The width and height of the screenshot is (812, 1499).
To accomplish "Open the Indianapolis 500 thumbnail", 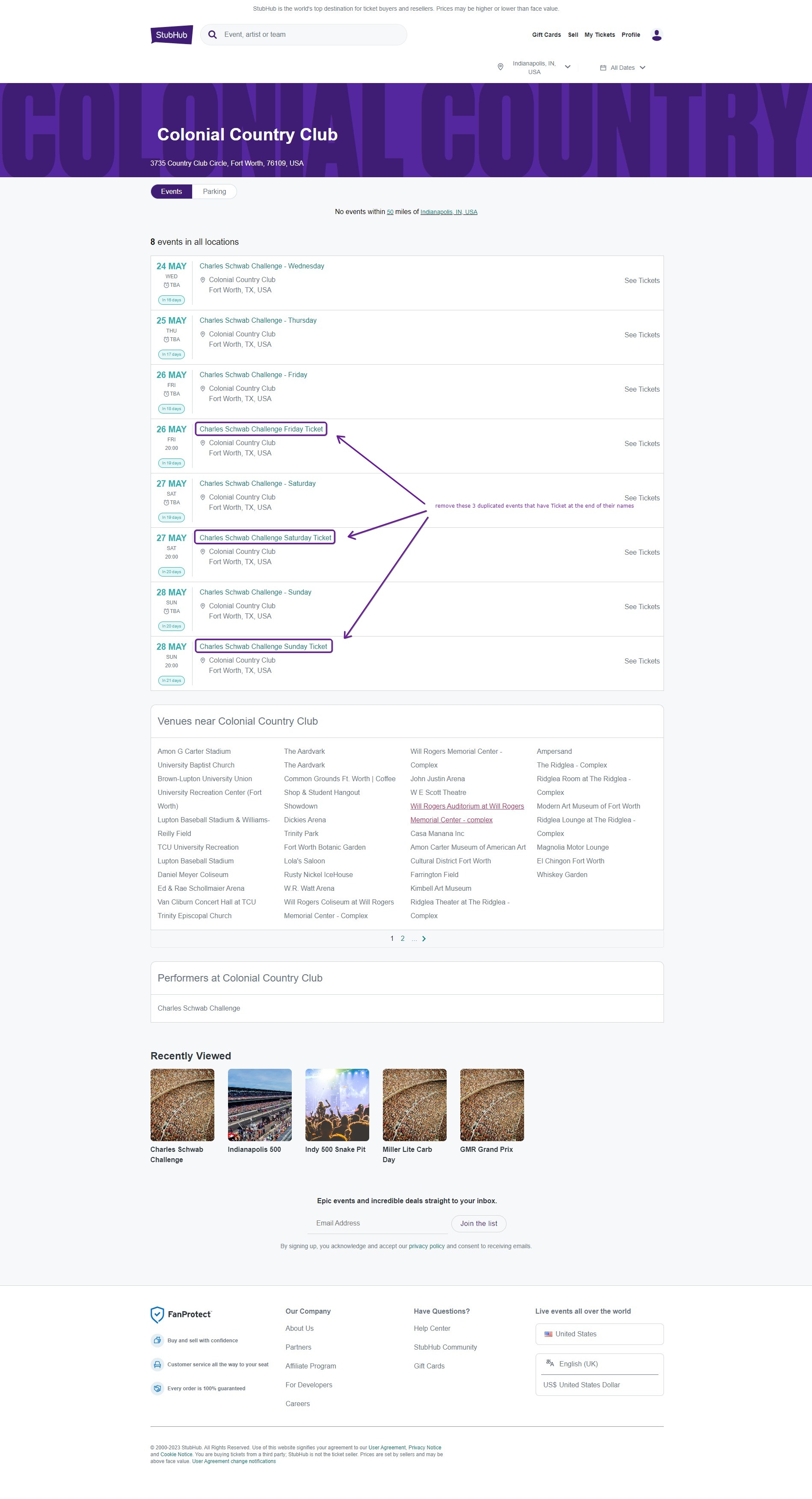I will [259, 1104].
